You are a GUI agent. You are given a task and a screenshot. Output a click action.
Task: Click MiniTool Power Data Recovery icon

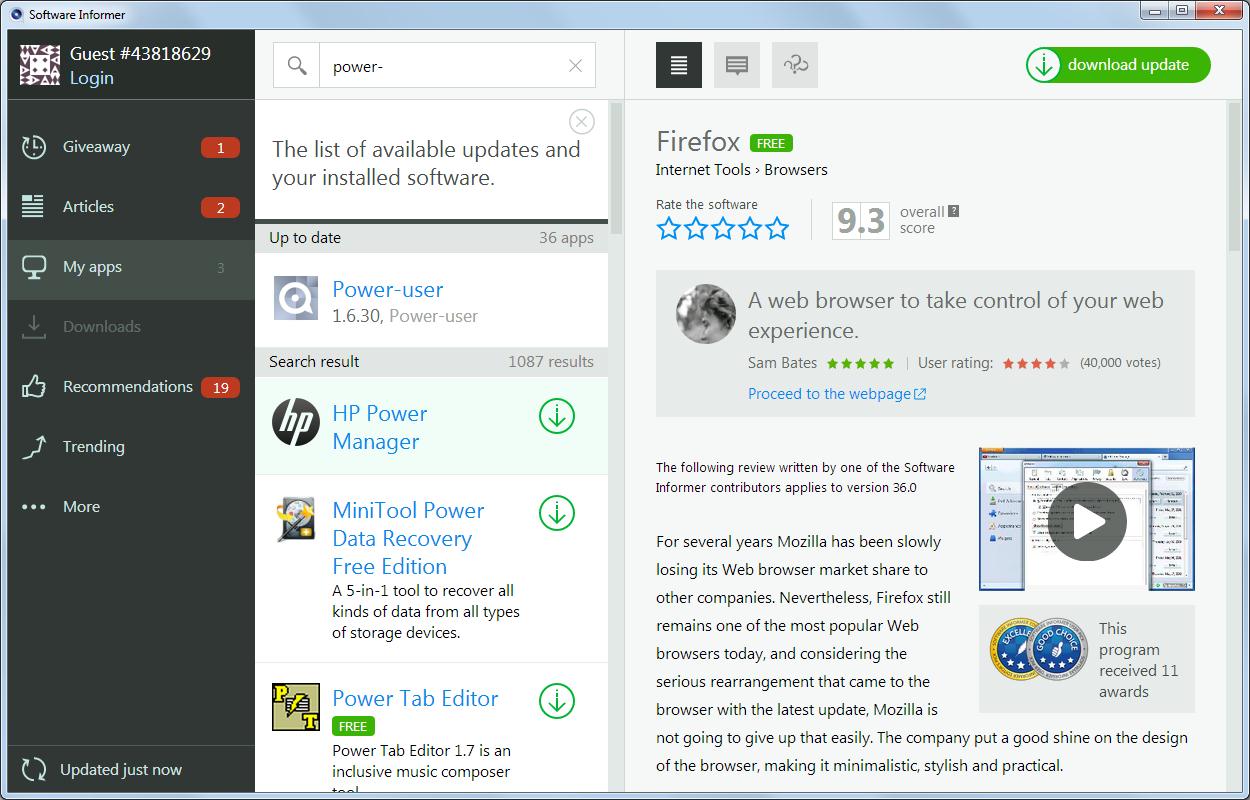click(296, 519)
